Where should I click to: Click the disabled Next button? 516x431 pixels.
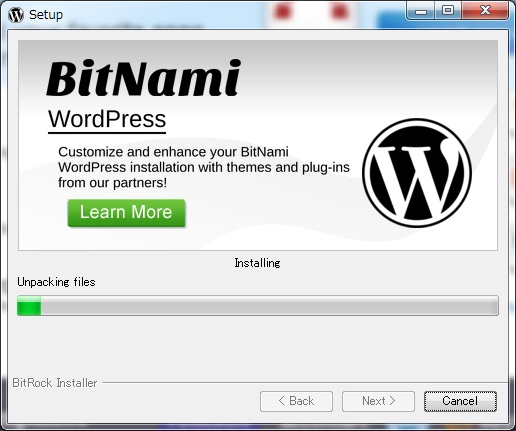click(378, 401)
